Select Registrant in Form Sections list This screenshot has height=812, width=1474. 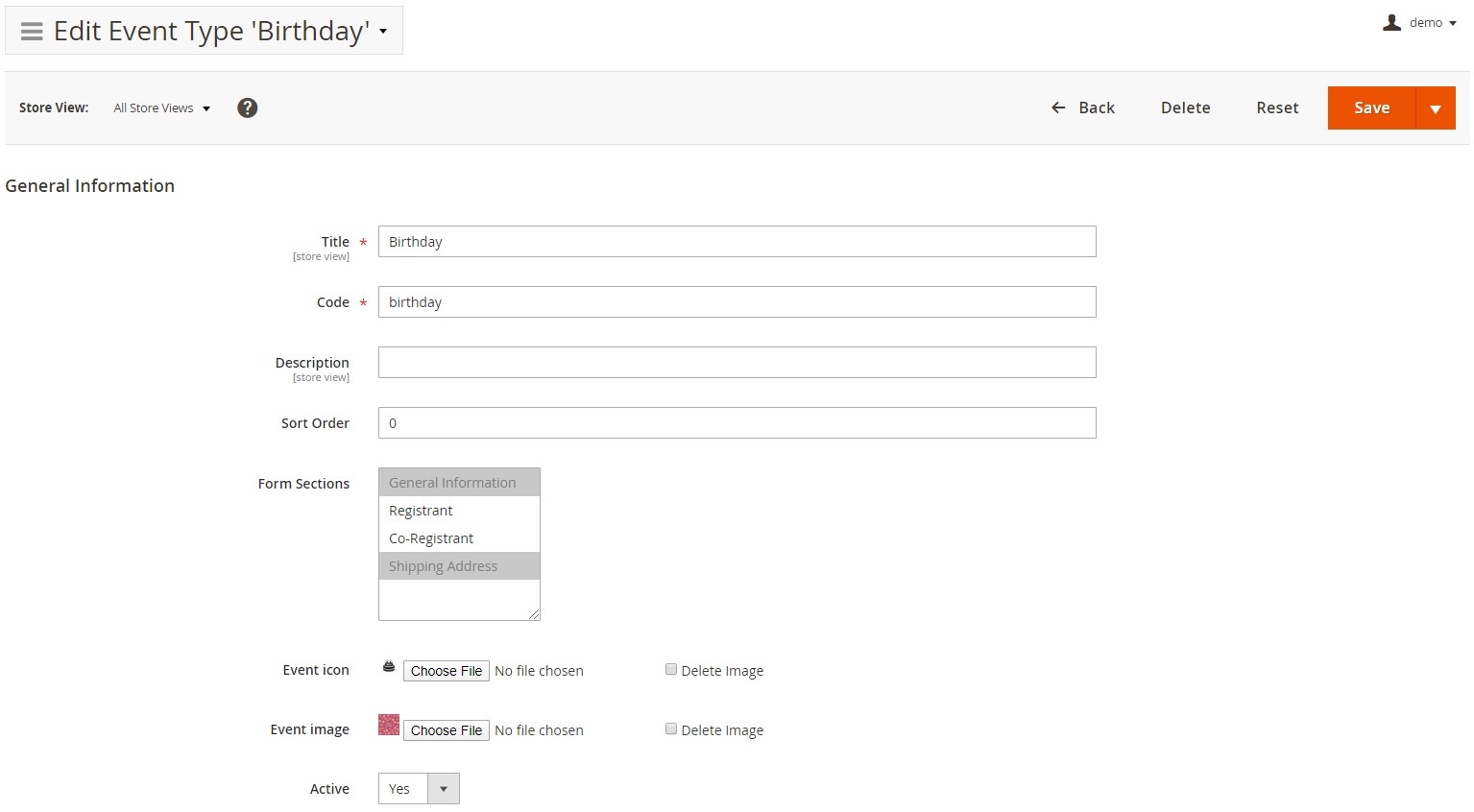pos(459,510)
